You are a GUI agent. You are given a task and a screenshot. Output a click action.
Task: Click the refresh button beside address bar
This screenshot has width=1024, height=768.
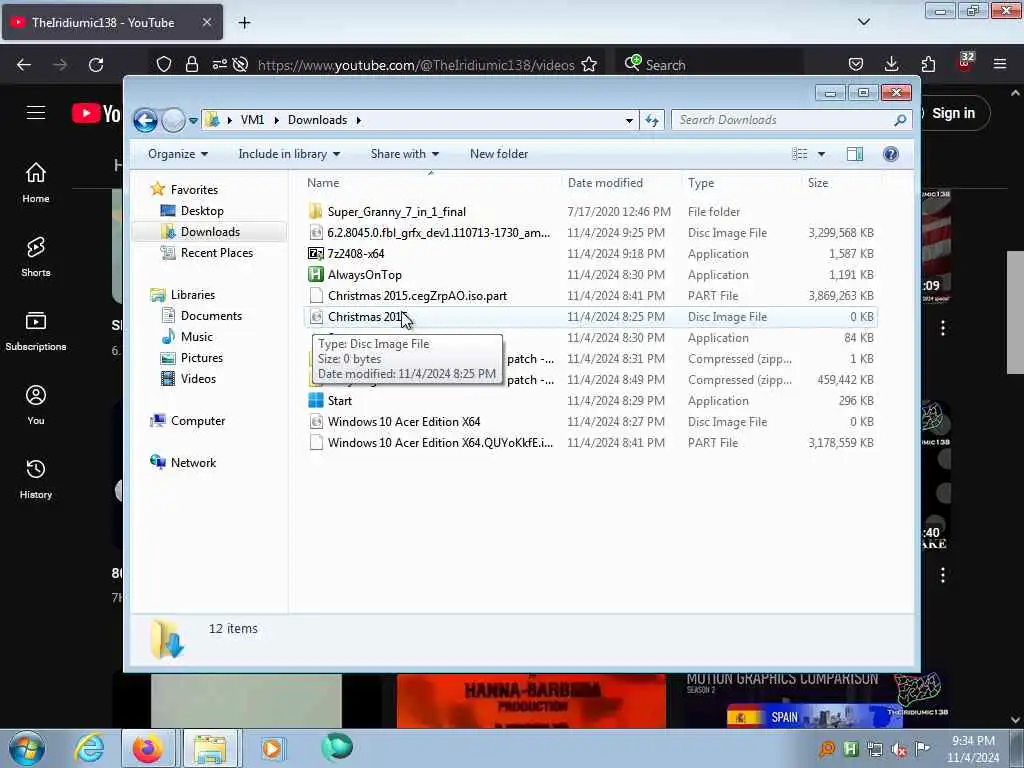[652, 120]
